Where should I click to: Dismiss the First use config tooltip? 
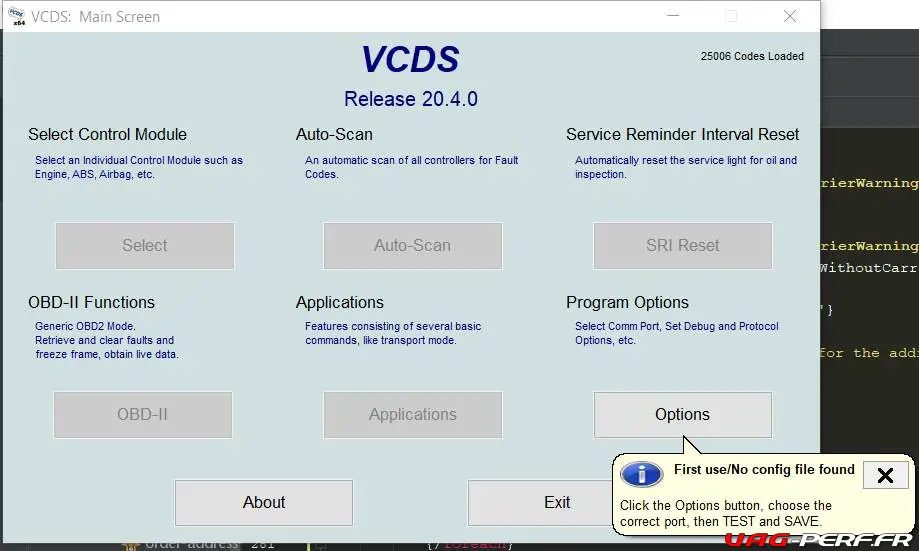885,475
